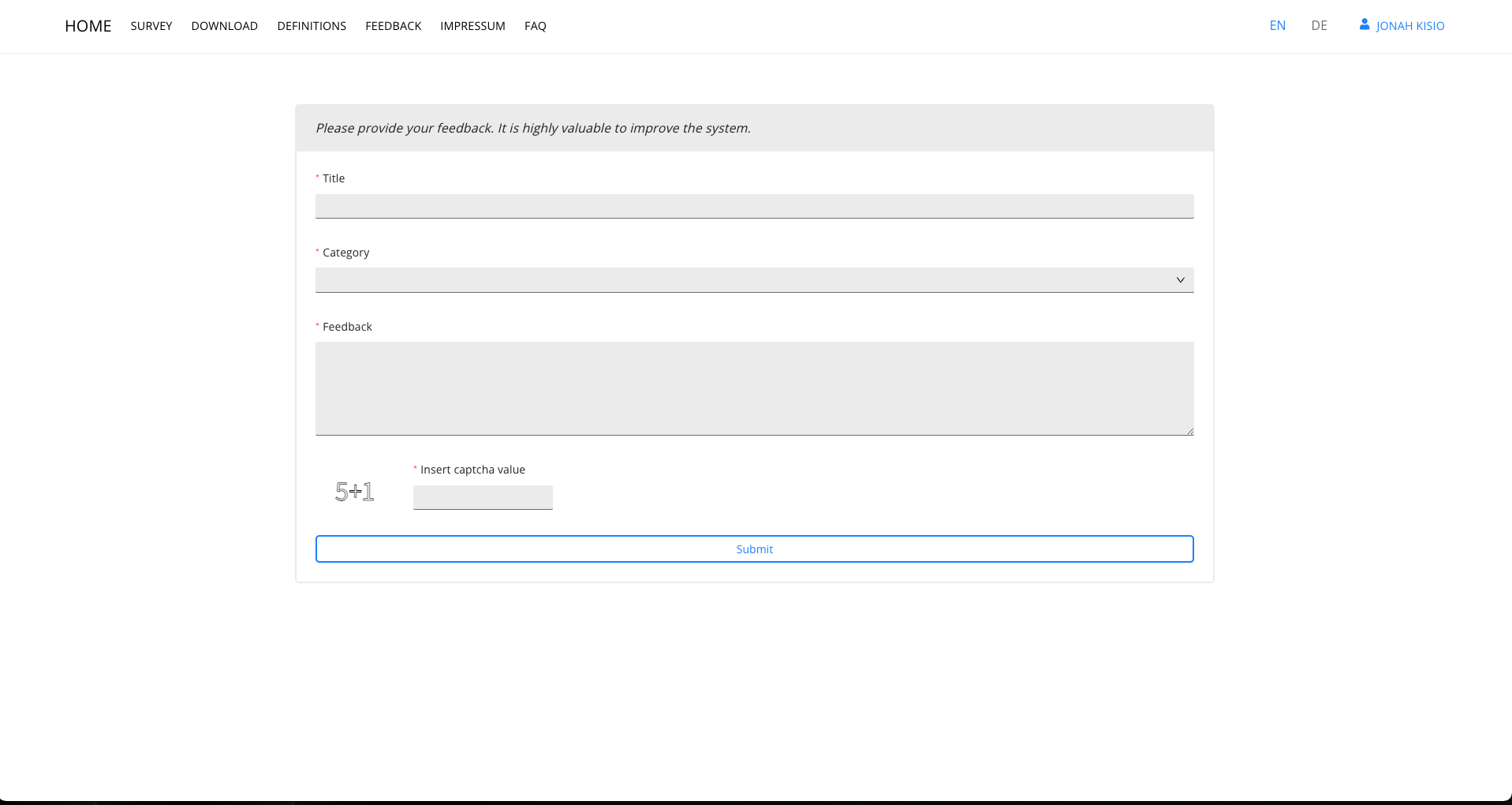Go to the HOME page
The width and height of the screenshot is (1512, 805).
click(88, 26)
